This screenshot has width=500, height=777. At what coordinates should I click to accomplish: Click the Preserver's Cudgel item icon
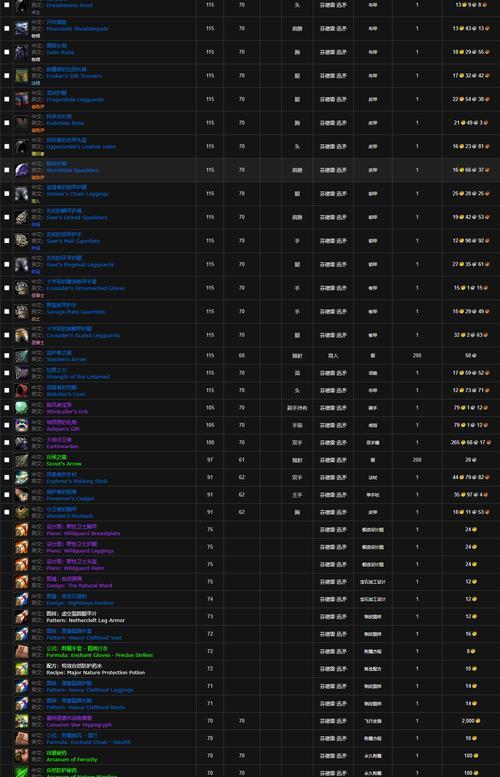[21, 495]
